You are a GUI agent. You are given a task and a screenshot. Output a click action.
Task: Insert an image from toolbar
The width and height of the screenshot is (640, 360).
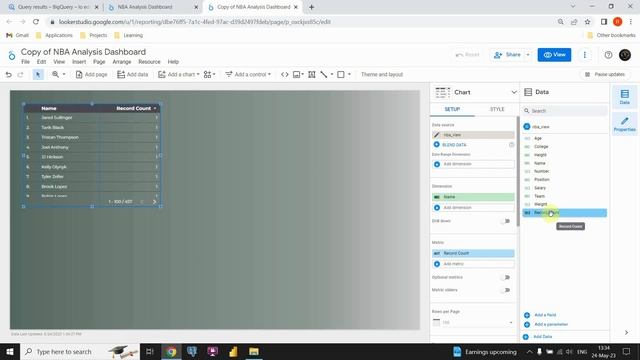[x=298, y=74]
